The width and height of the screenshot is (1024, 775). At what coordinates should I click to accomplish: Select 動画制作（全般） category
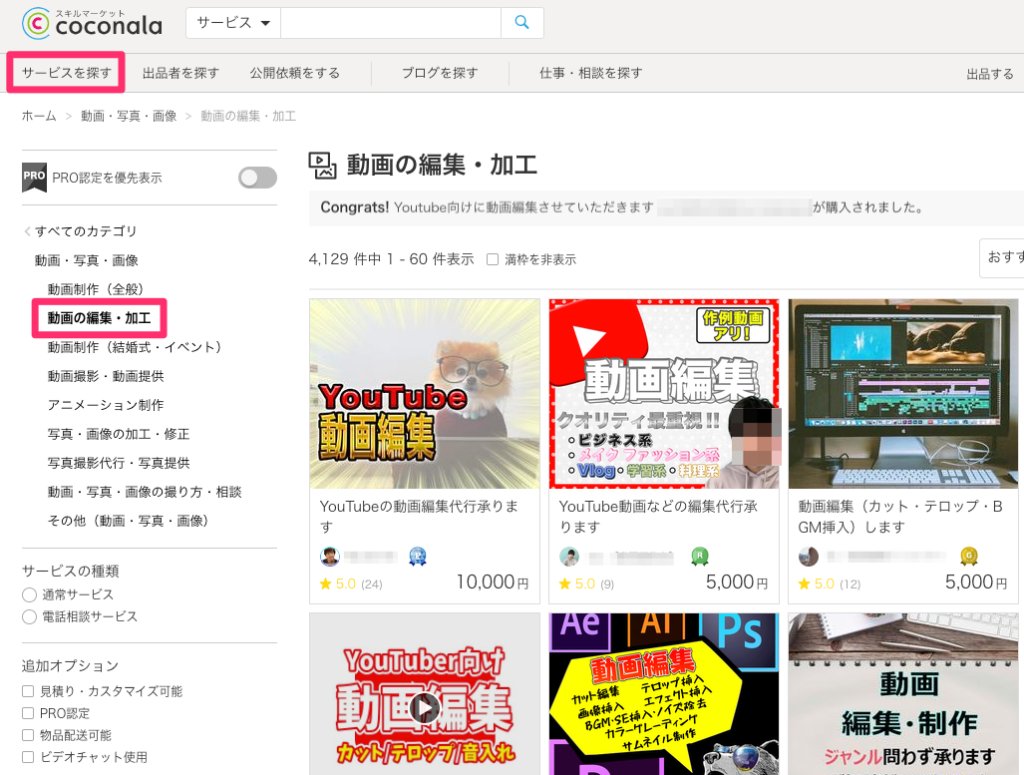tap(95, 289)
